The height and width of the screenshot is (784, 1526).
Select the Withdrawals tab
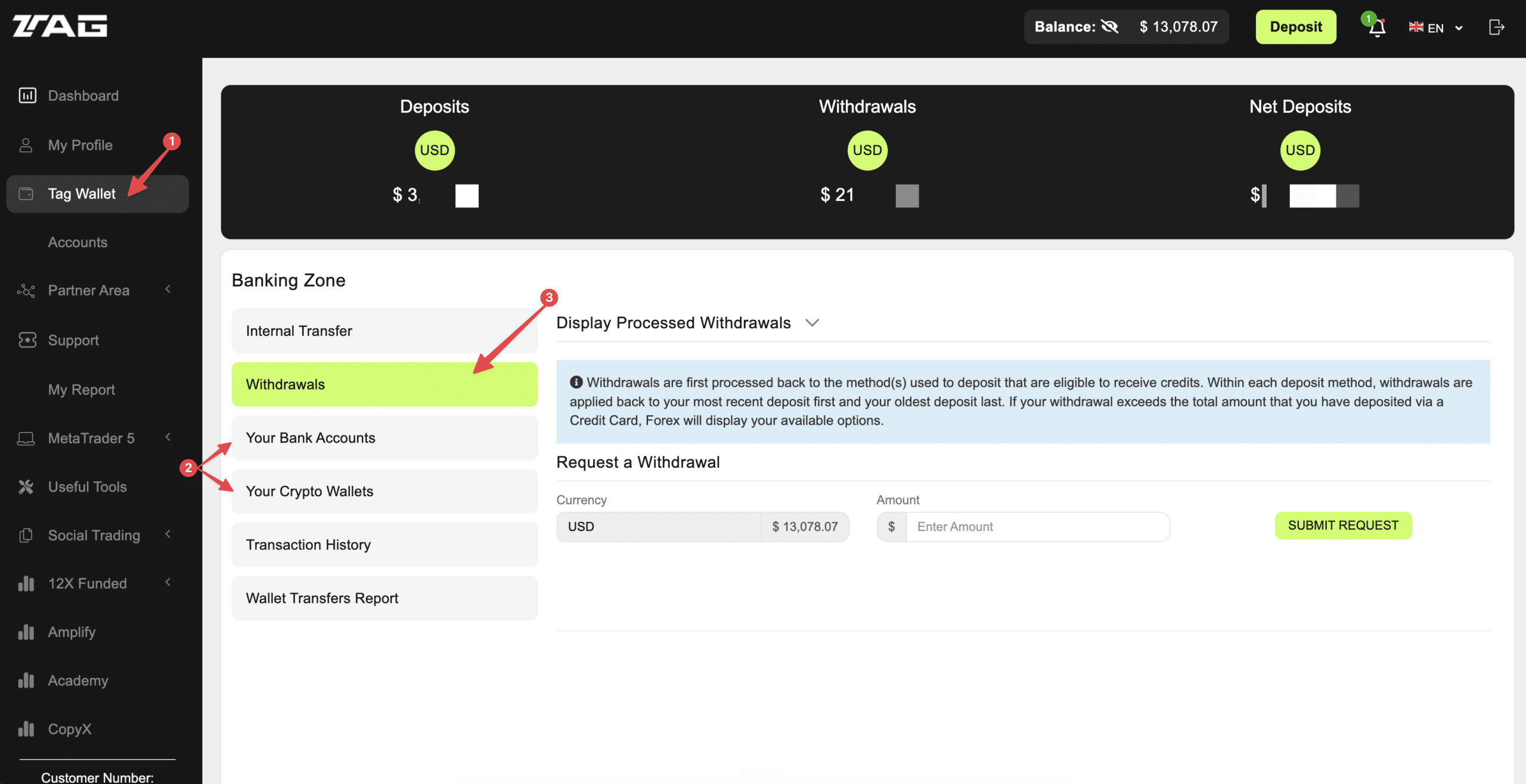pos(384,384)
